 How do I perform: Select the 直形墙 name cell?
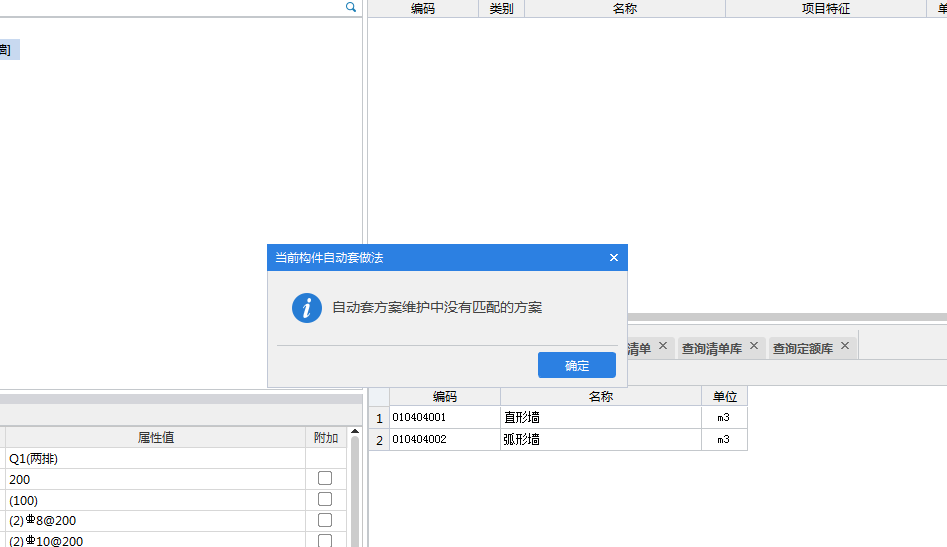[600, 417]
